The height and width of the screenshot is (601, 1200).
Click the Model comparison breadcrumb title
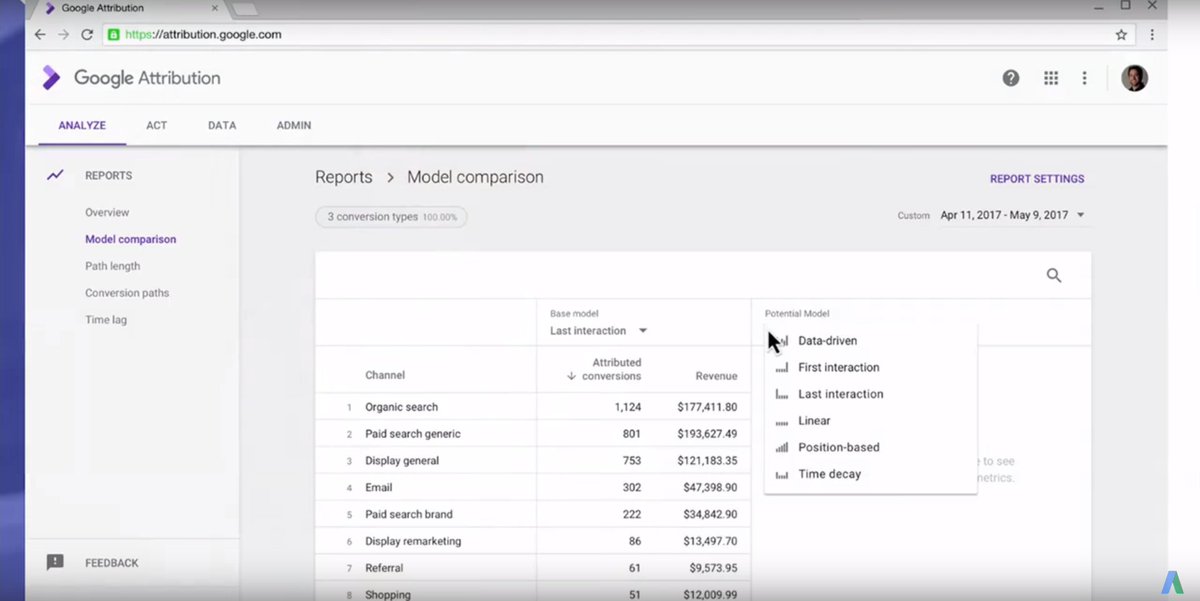[x=475, y=177]
